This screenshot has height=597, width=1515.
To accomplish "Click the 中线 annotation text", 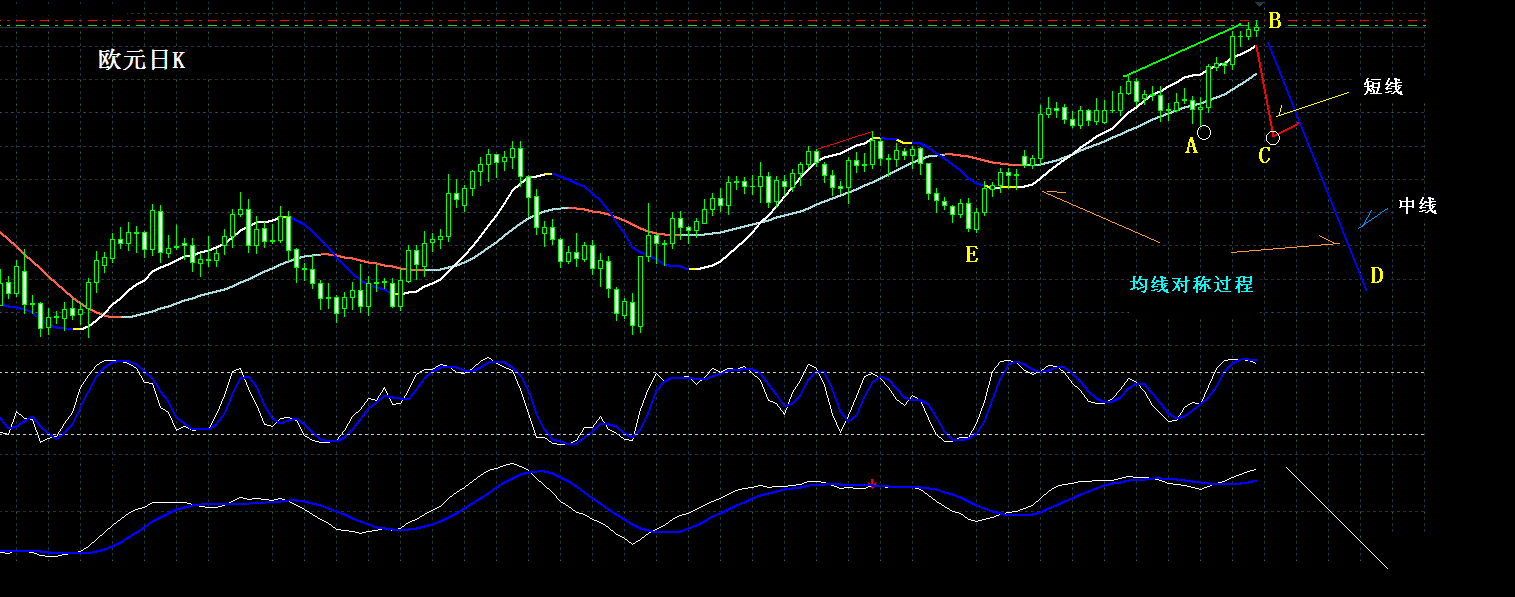I will click(x=1417, y=206).
